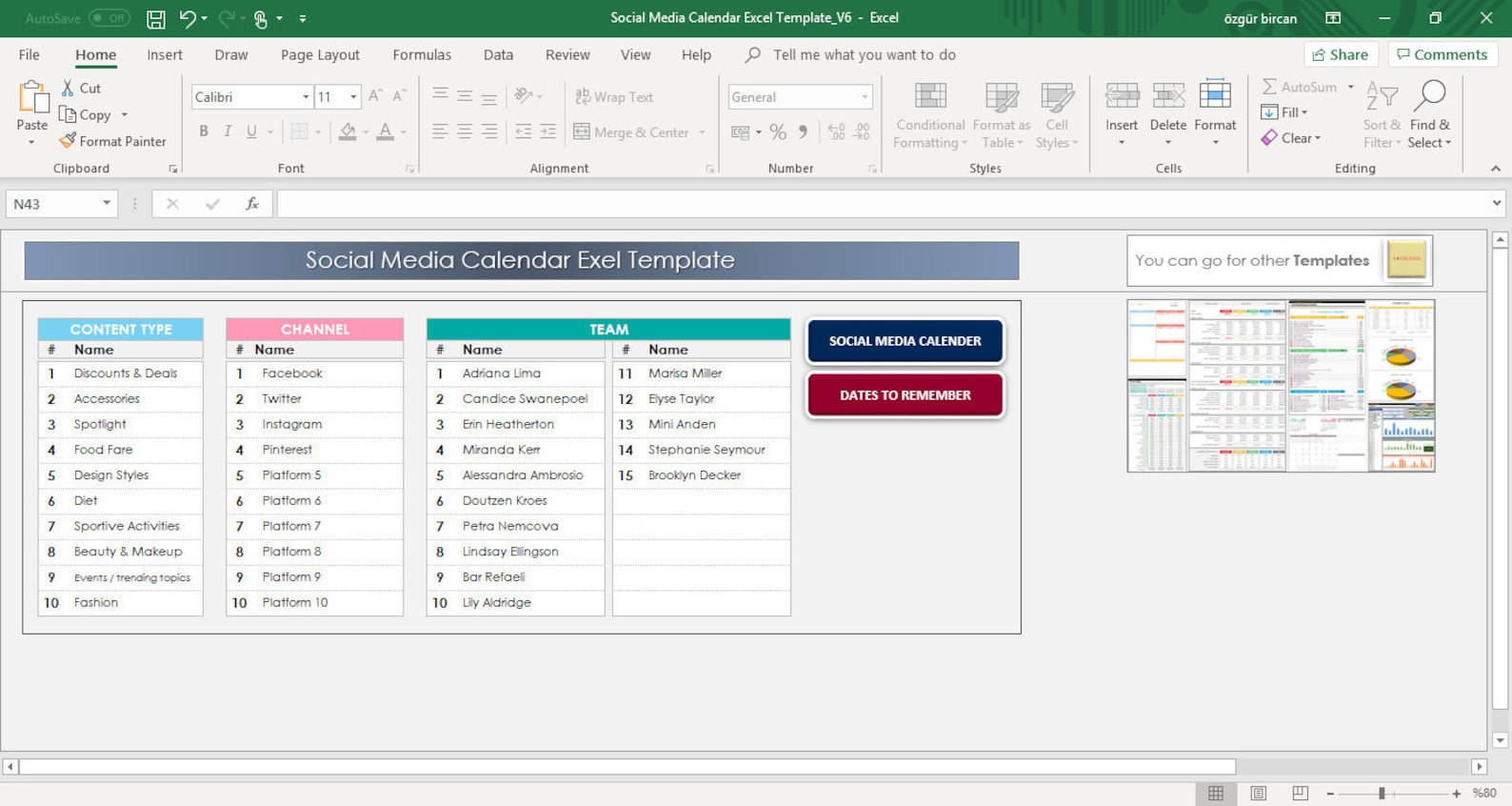Pick the Fill Color paint bucket

[348, 131]
